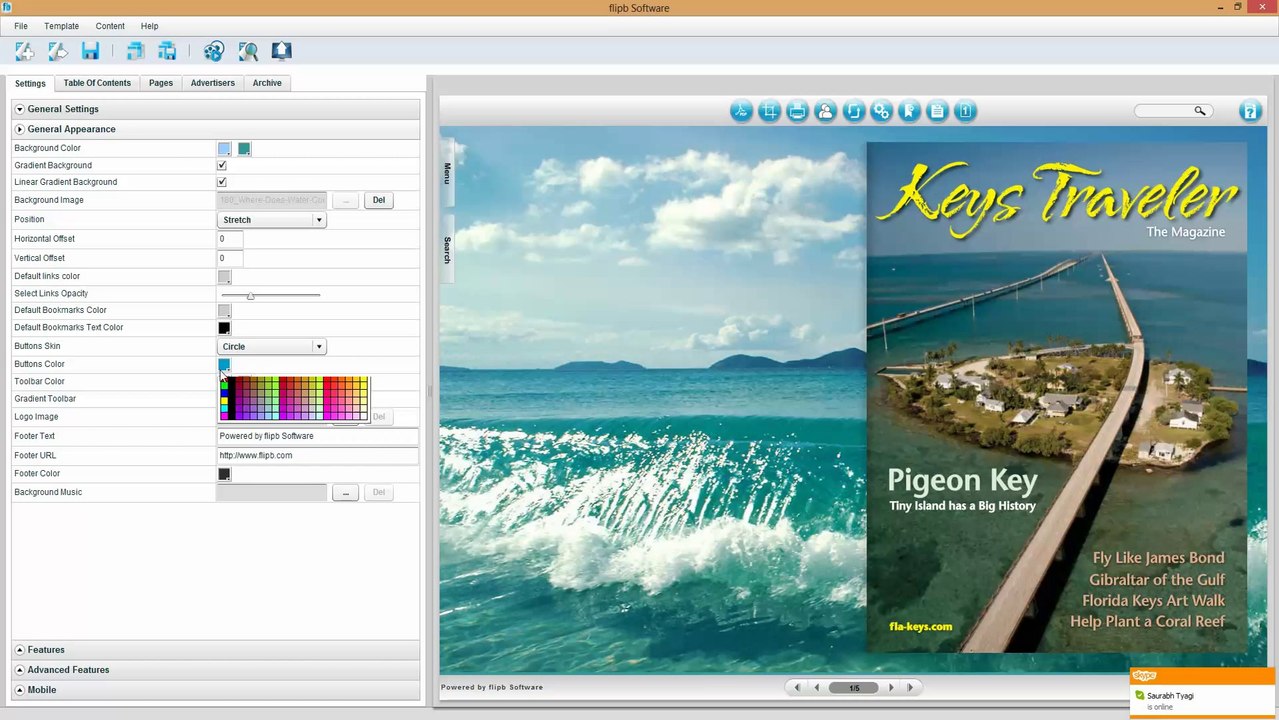Click Del button for Background Image
Viewport: 1279px width, 720px height.
pos(378,200)
